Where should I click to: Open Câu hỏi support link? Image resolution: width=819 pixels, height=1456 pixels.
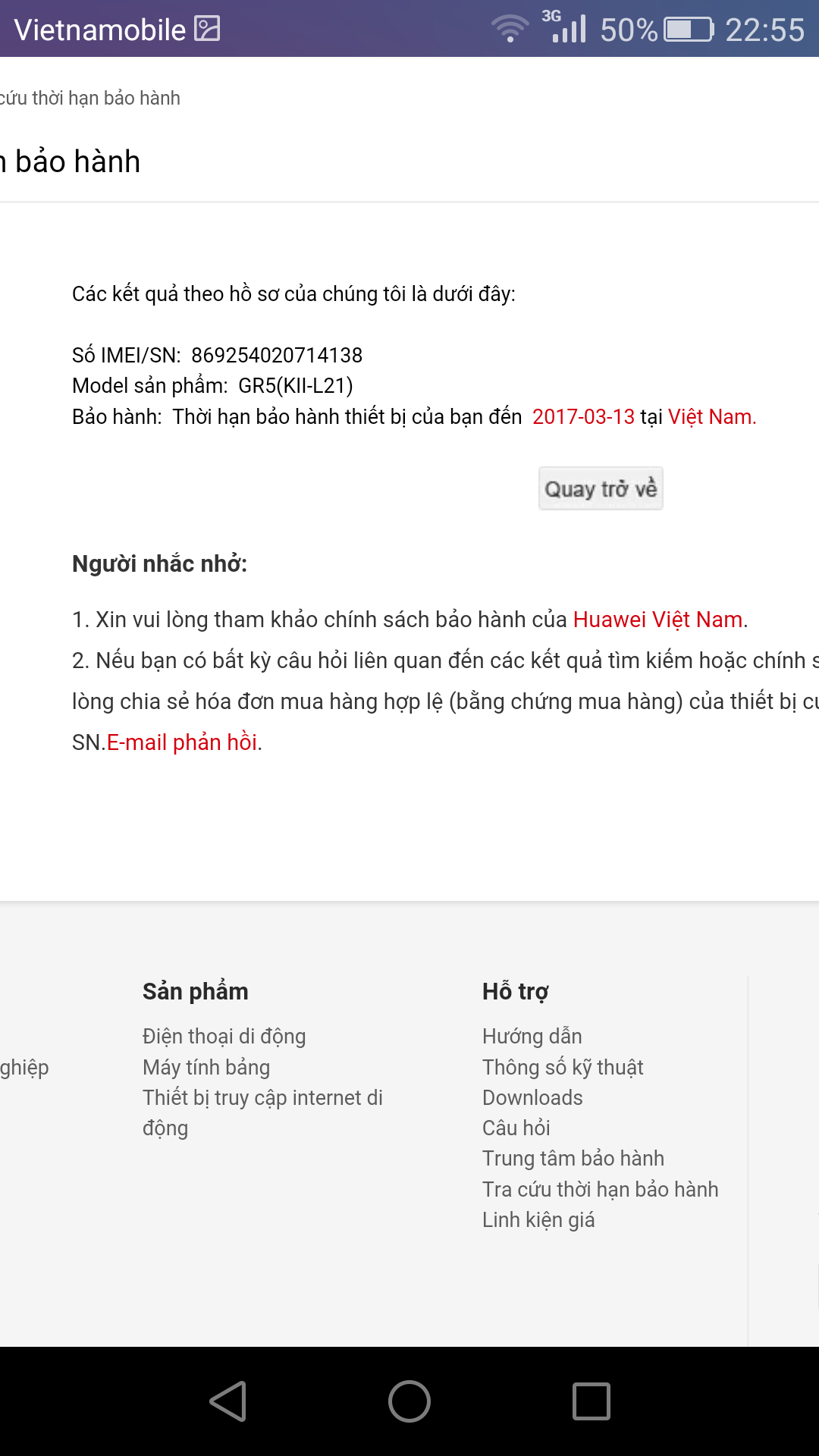pos(516,1128)
